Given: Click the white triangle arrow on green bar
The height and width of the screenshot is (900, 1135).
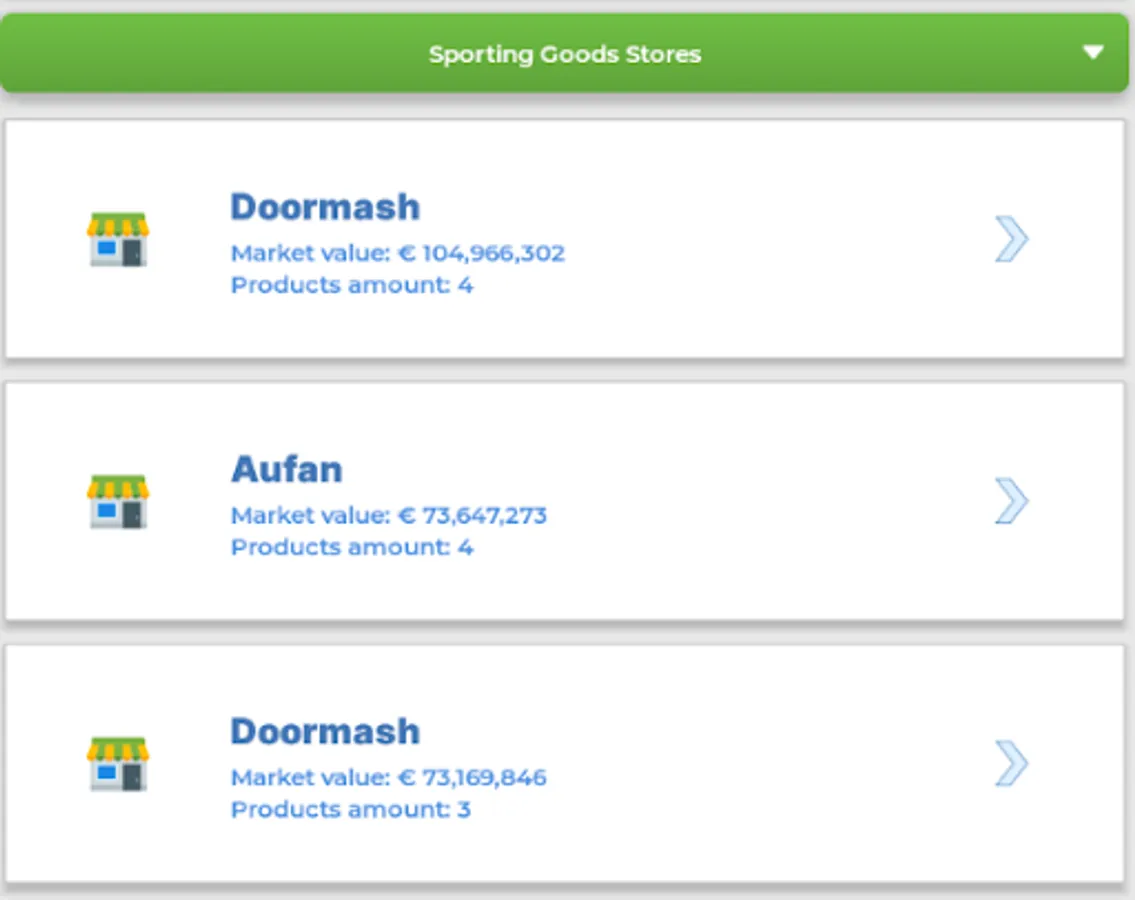Looking at the screenshot, I should click(1093, 52).
